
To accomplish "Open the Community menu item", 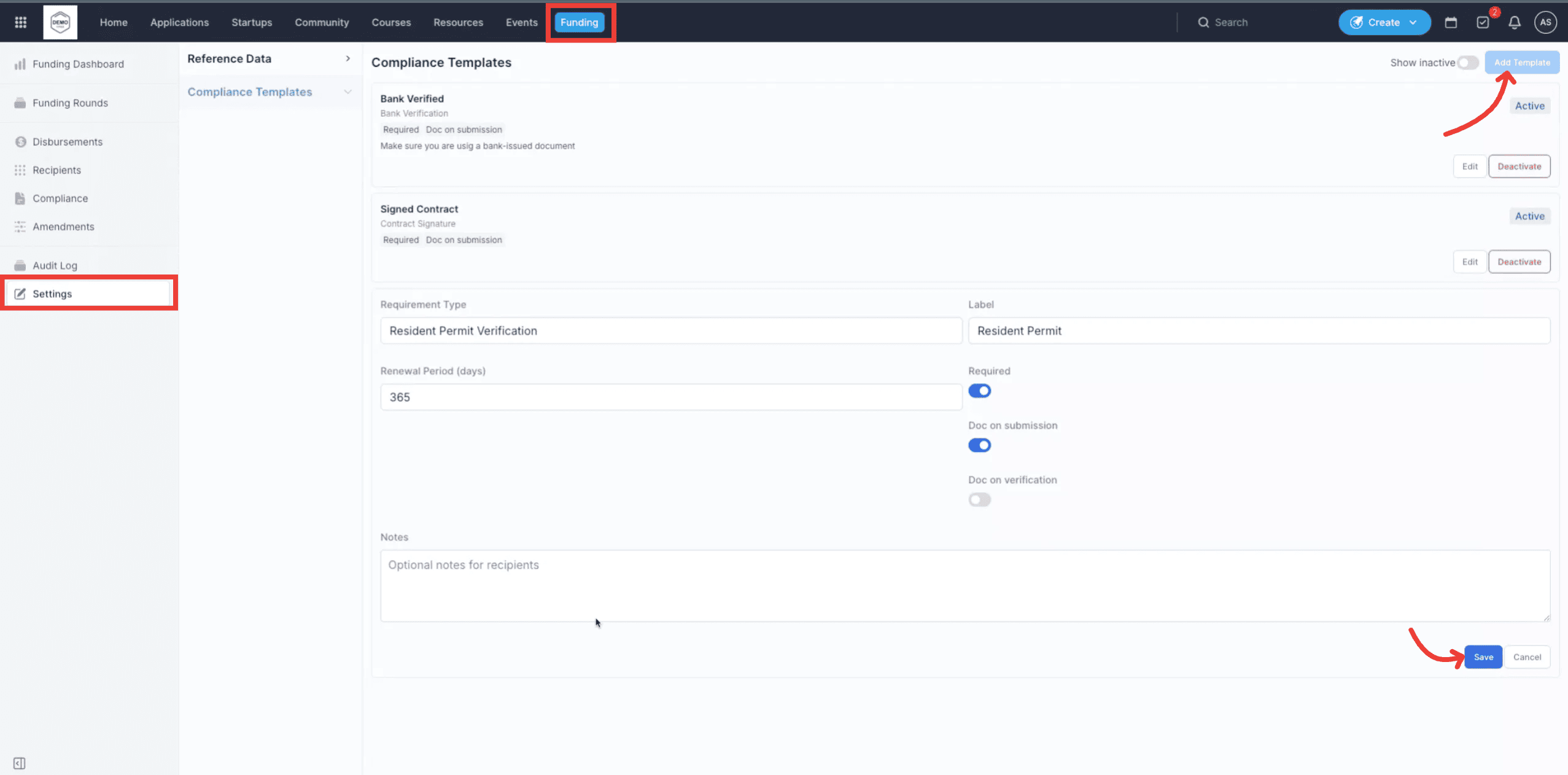I will coord(322,22).
